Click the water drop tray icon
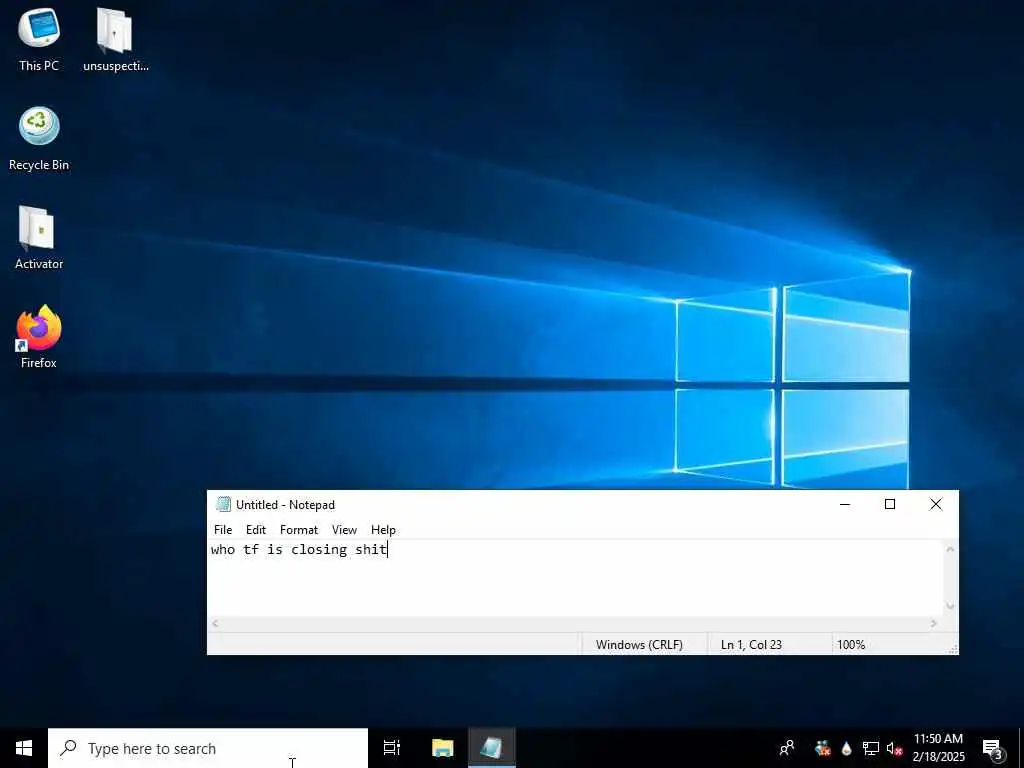Image resolution: width=1024 pixels, height=768 pixels. point(846,748)
